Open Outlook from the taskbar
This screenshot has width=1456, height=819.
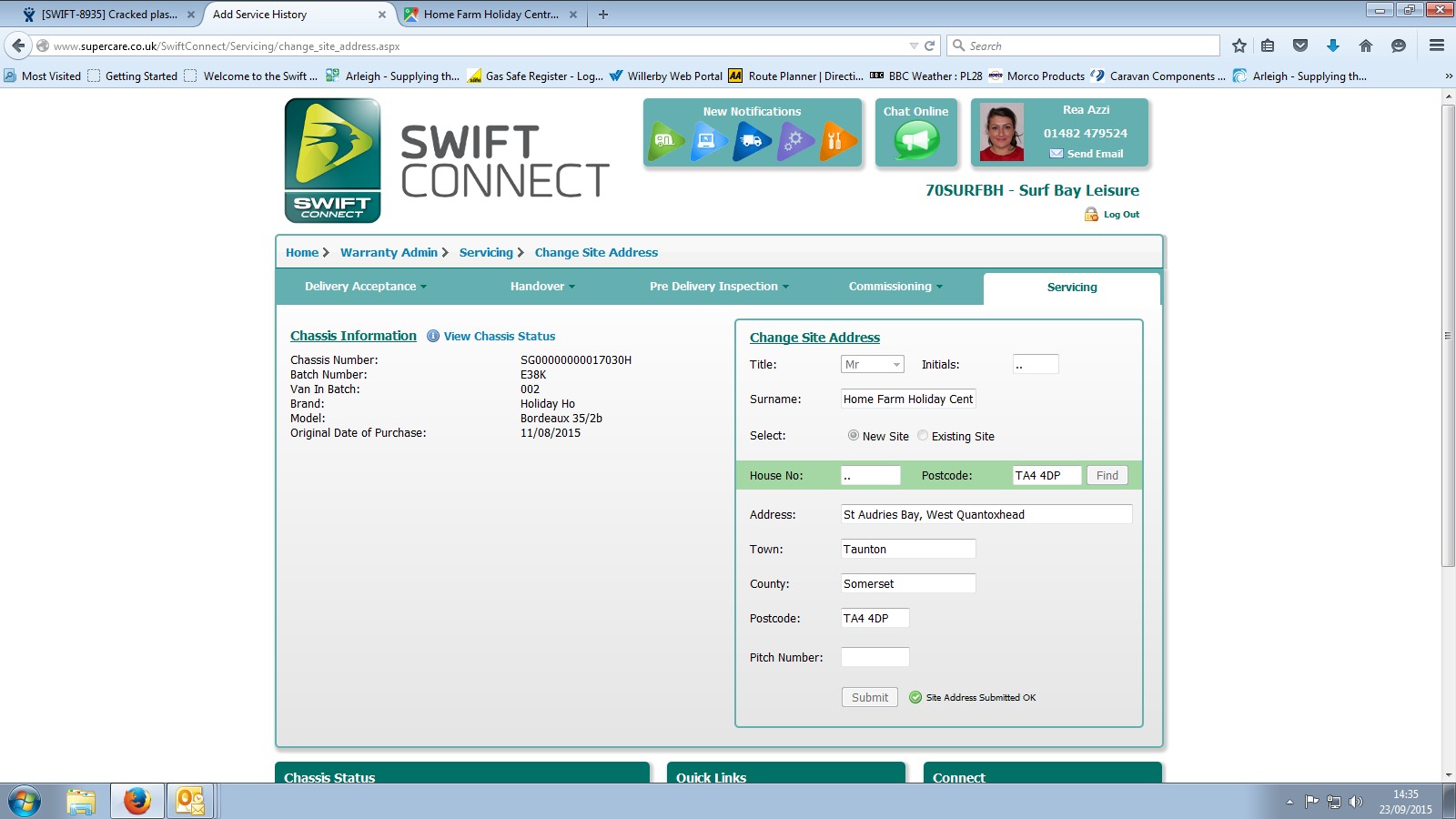190,802
